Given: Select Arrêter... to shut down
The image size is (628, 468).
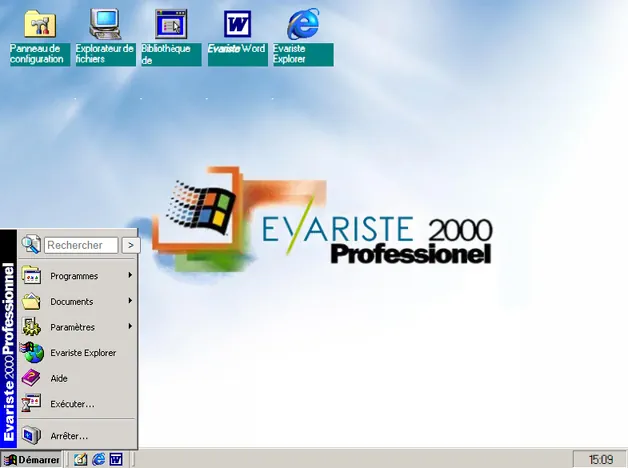Looking at the screenshot, I should [77, 436].
